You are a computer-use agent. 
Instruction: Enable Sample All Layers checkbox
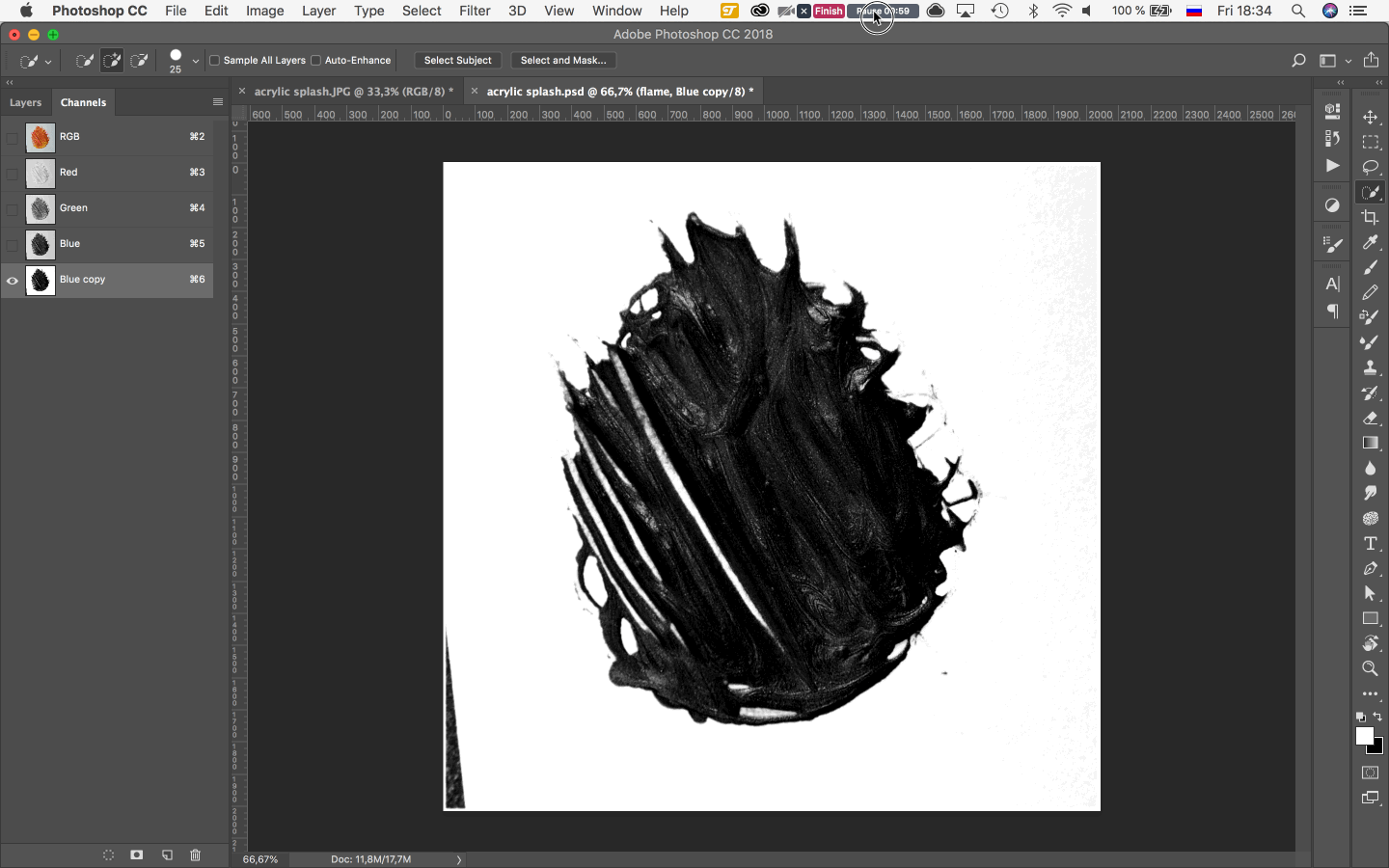pyautogui.click(x=214, y=60)
